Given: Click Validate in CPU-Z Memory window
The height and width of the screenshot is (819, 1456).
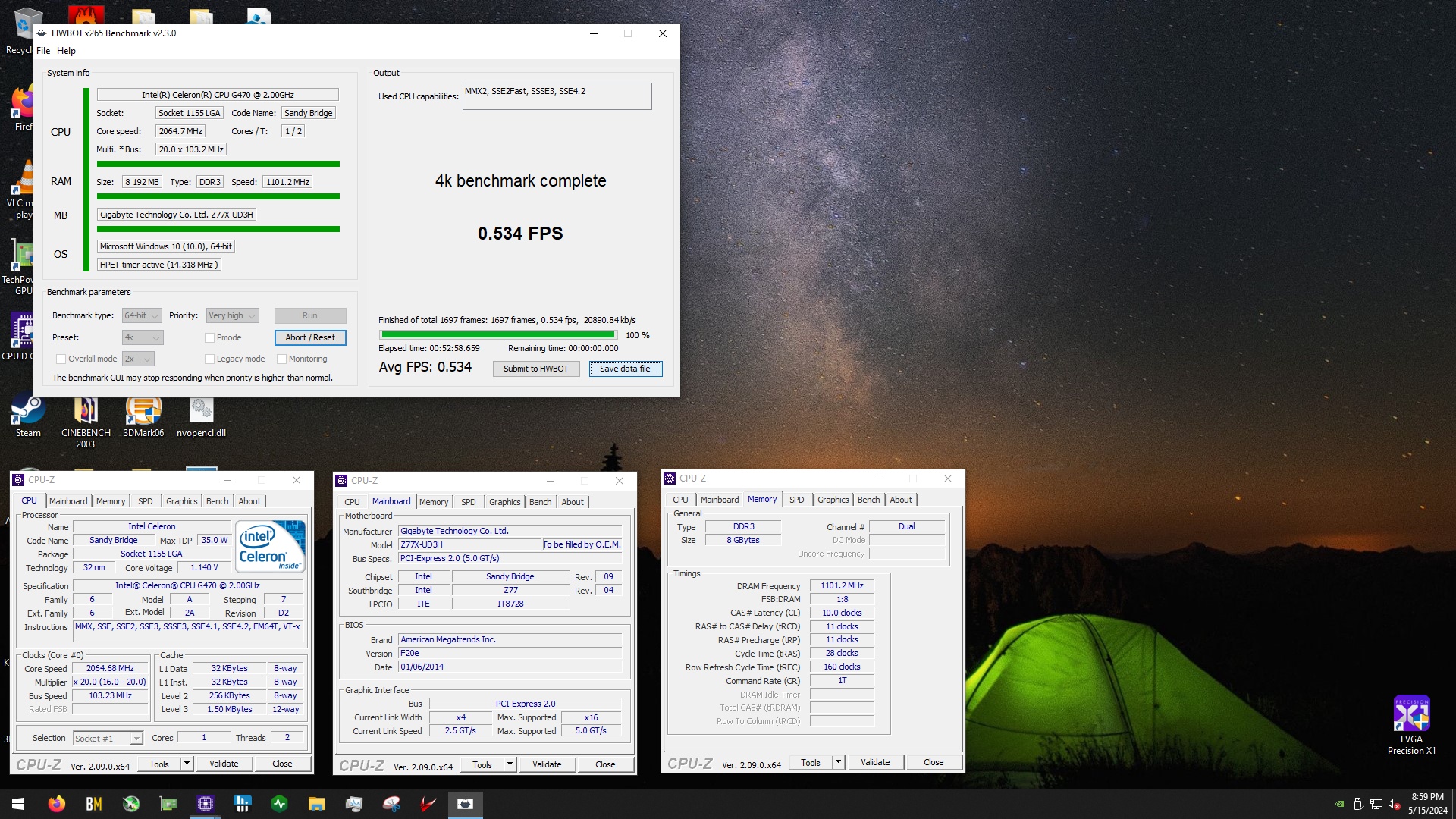Looking at the screenshot, I should click(x=875, y=763).
